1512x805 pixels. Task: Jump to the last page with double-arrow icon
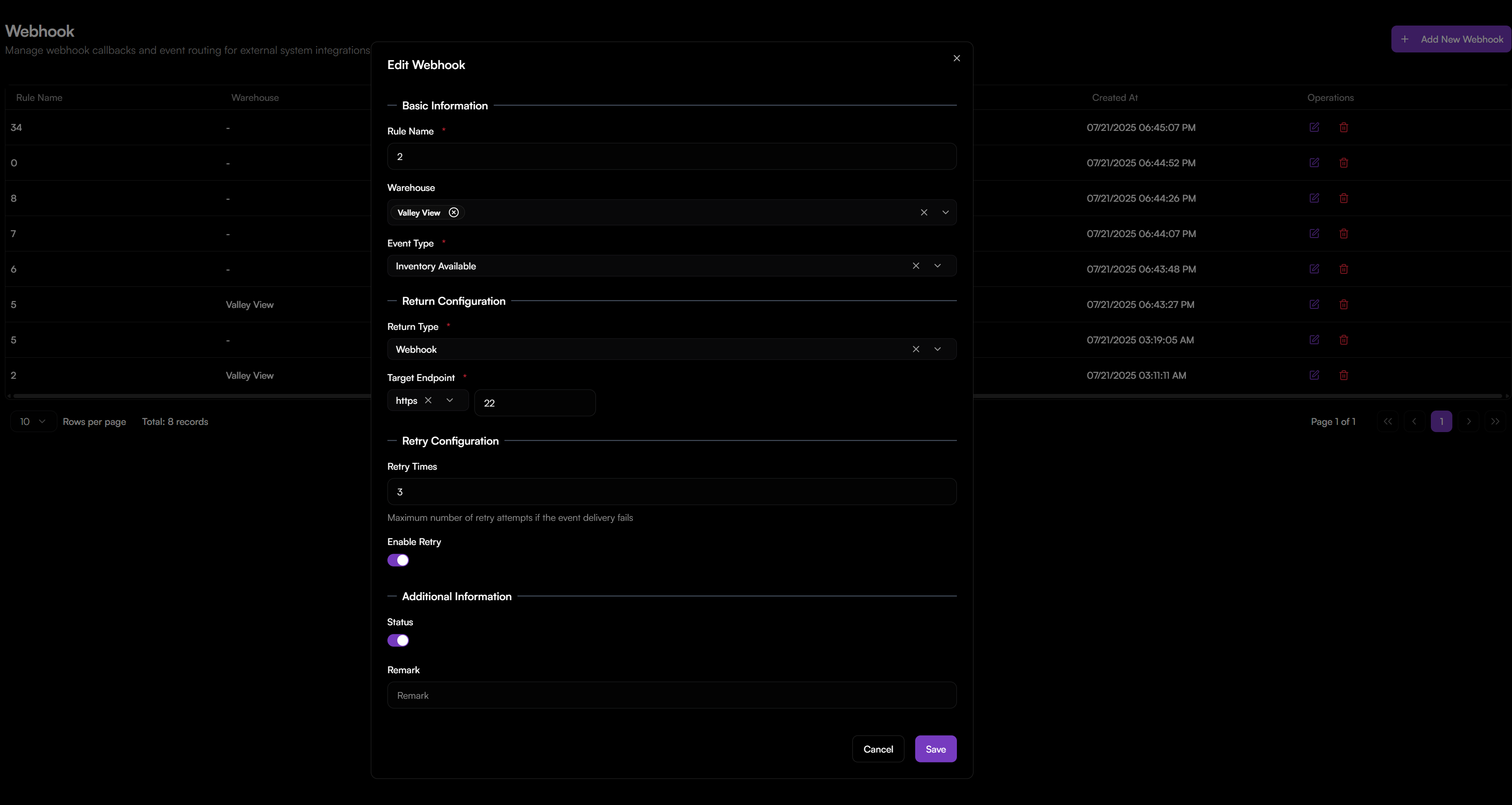click(x=1495, y=421)
